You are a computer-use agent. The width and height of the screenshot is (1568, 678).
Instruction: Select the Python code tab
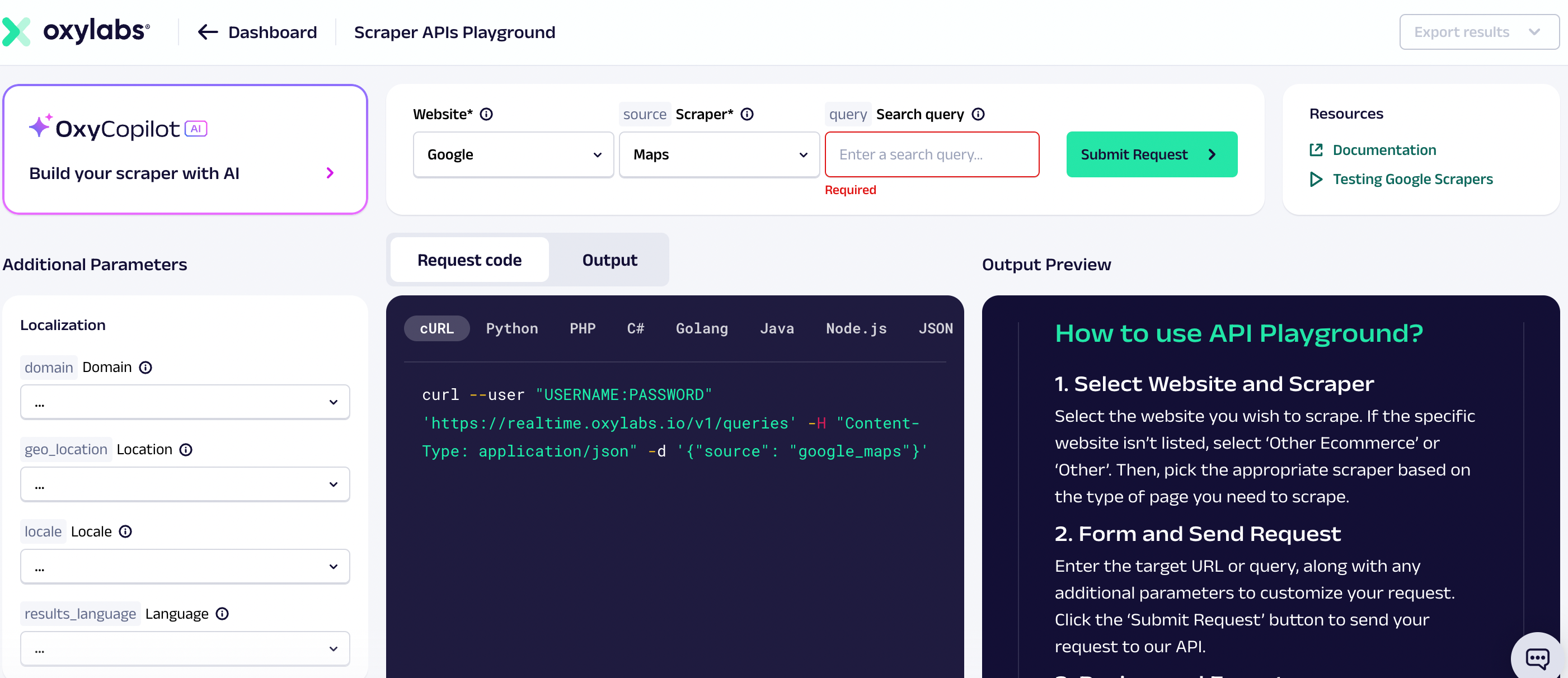[x=511, y=329]
